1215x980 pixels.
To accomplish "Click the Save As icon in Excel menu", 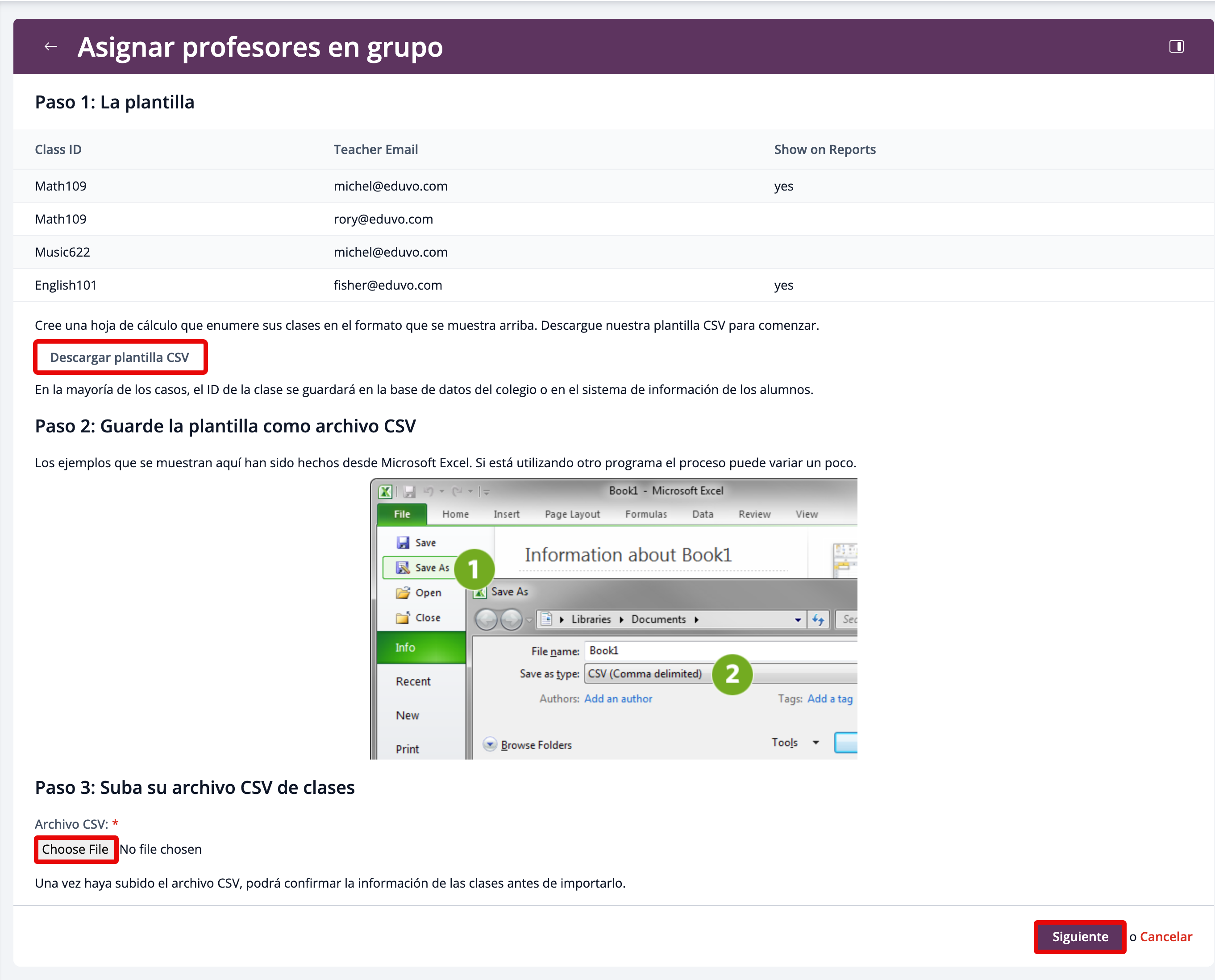I will 403,567.
